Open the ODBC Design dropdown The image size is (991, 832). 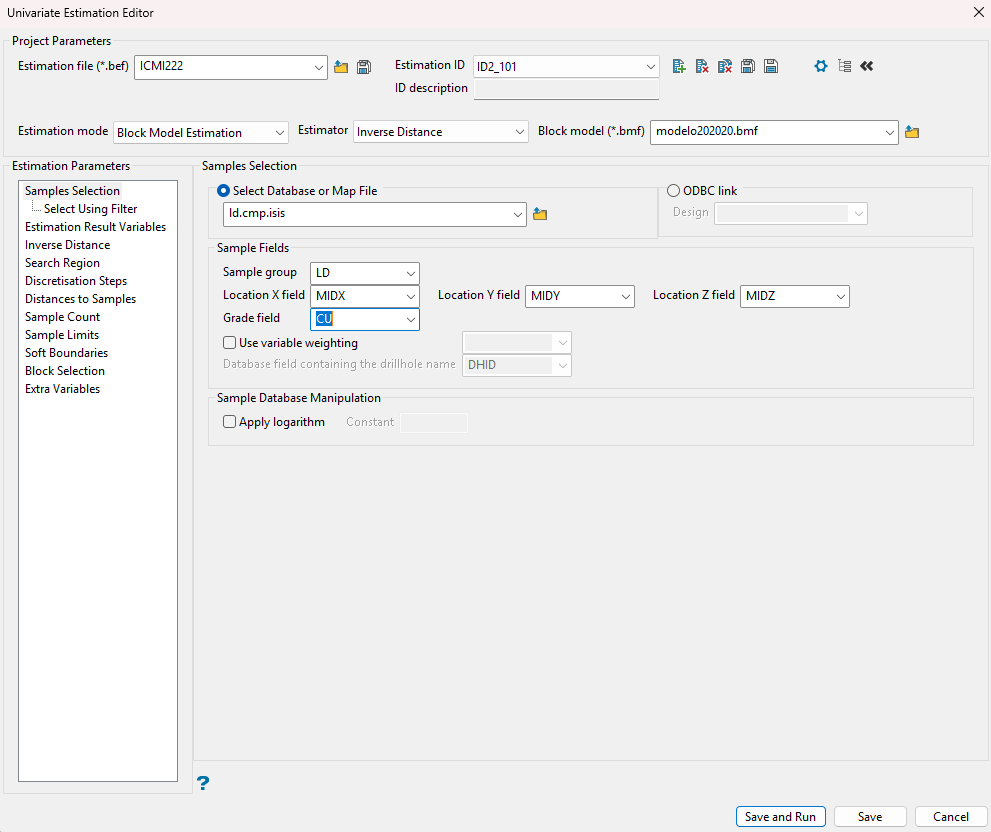pyautogui.click(x=791, y=214)
